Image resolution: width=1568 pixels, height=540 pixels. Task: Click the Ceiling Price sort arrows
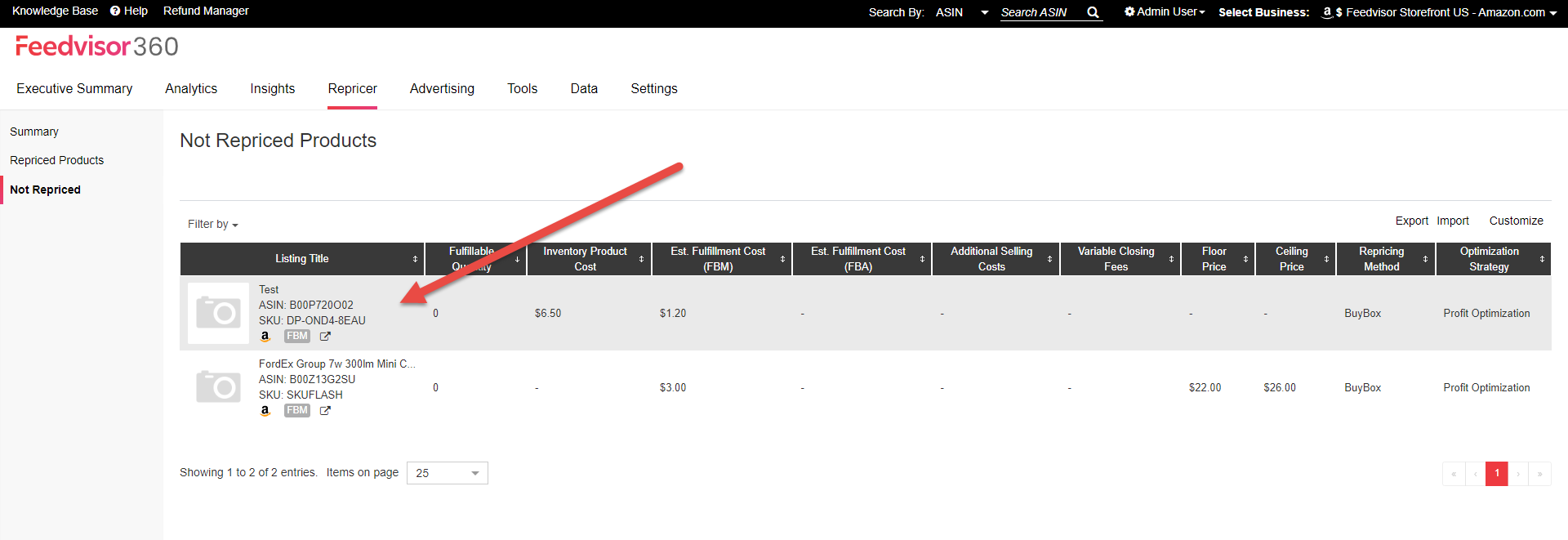tap(1326, 259)
